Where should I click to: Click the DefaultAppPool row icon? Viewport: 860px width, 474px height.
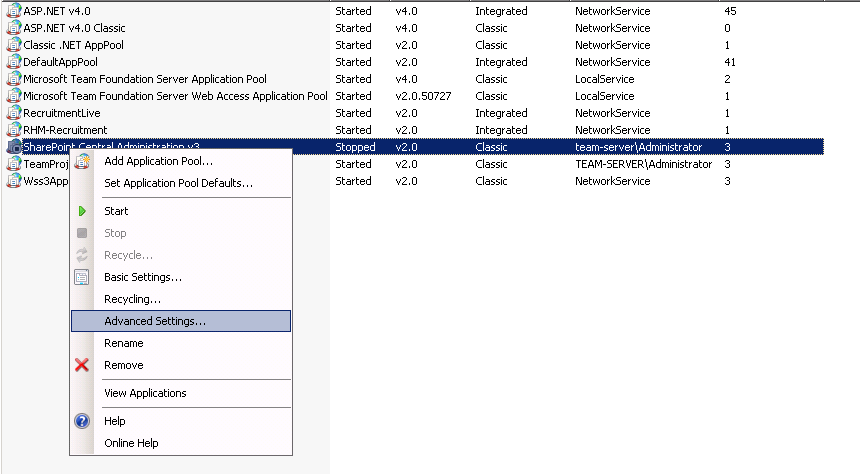point(14,62)
